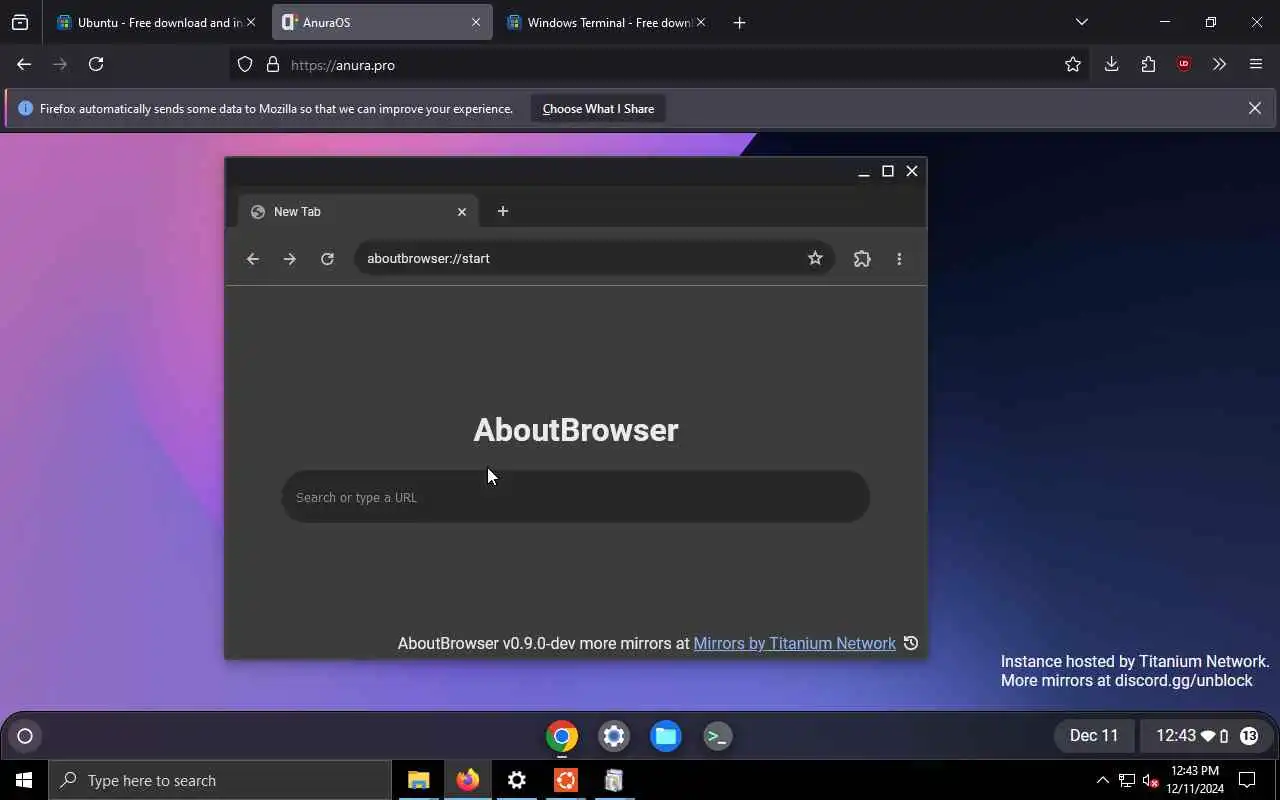Open Files app on the AnuraOS shelf
Image resolution: width=1280 pixels, height=800 pixels.
click(666, 737)
